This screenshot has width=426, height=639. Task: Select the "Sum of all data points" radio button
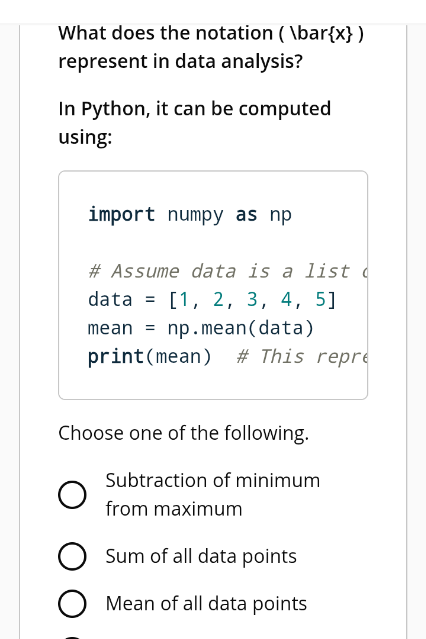72,556
